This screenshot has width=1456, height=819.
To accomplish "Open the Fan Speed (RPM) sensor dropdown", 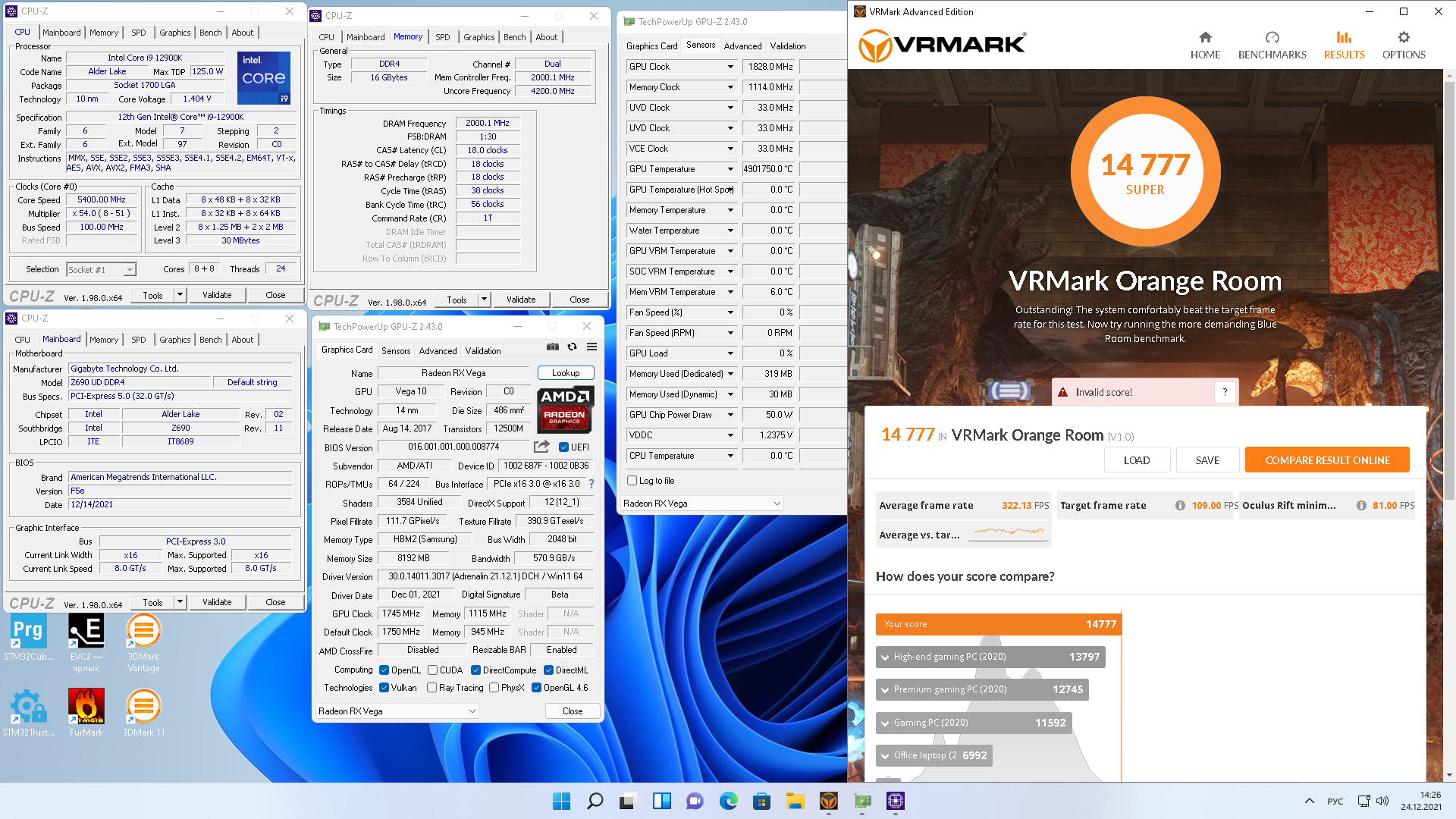I will pos(730,333).
